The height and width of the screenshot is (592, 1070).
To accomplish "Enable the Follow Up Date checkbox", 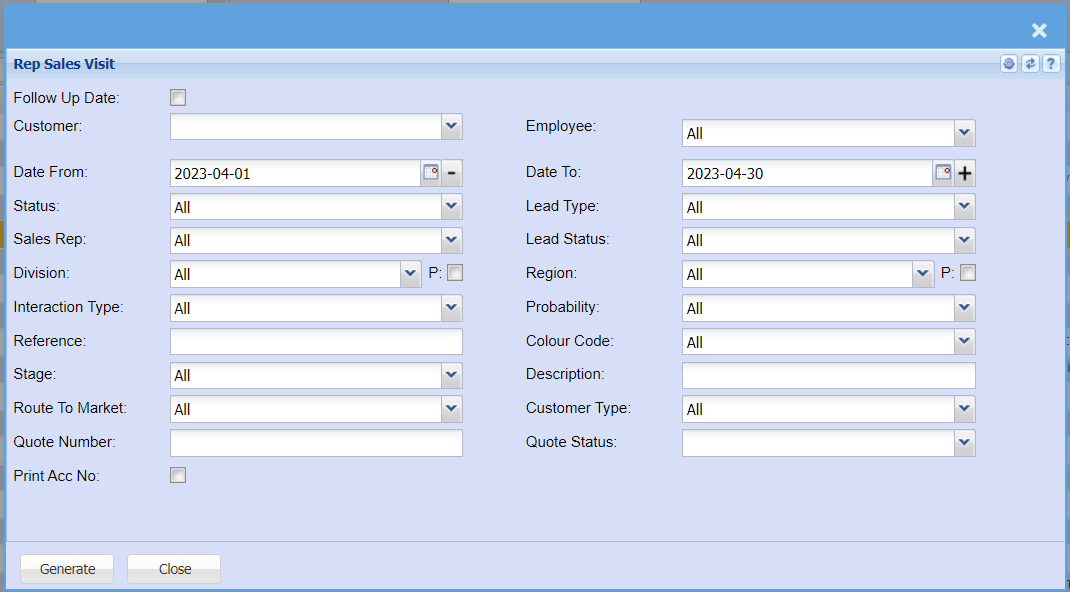I will click(178, 98).
